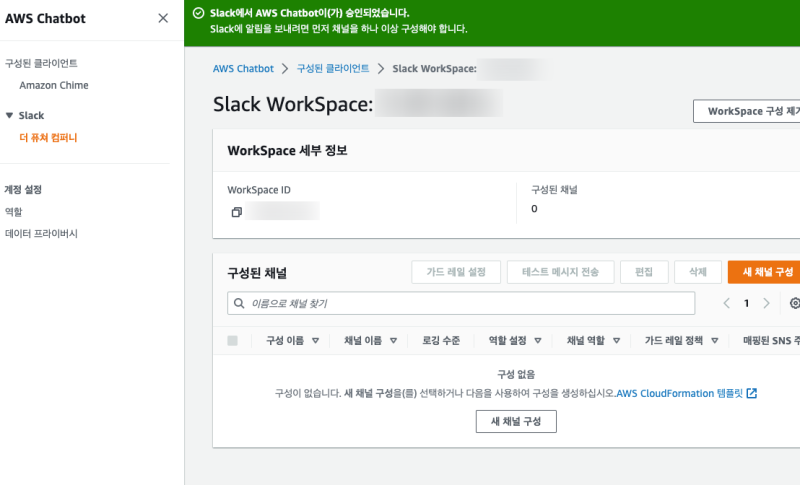The width and height of the screenshot is (800, 485).
Task: Click 가드 레일 설정 button
Action: (x=456, y=272)
